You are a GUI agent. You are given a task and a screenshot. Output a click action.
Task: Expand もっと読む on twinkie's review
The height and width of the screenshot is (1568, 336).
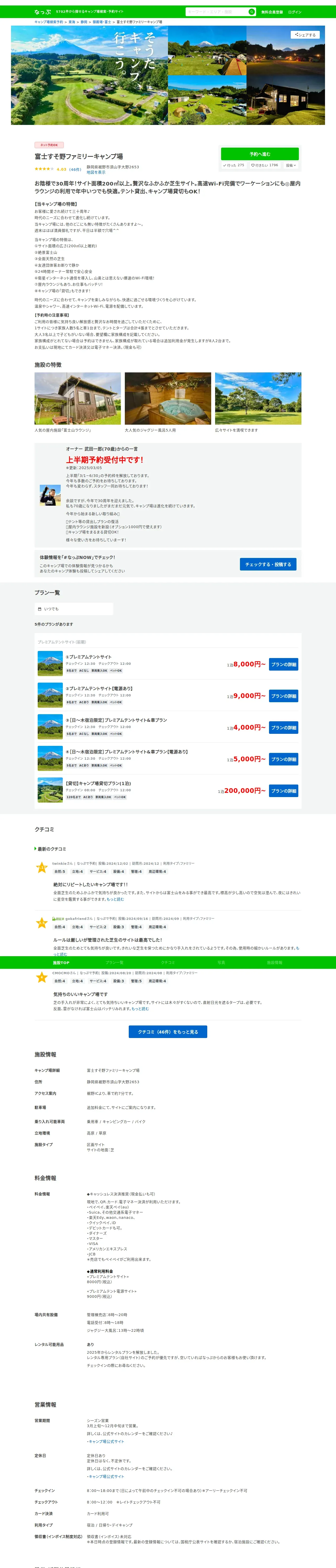click(115, 899)
